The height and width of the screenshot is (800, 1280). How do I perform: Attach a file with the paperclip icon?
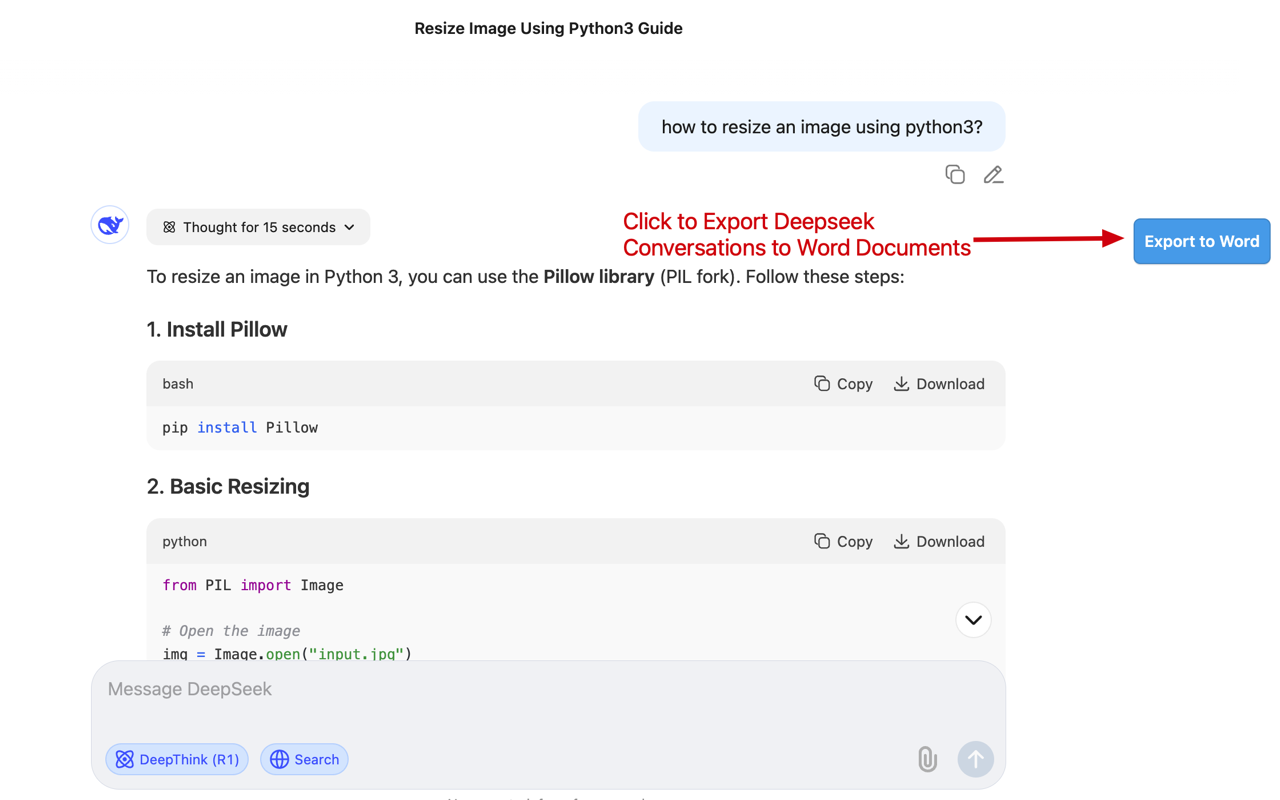coord(928,759)
